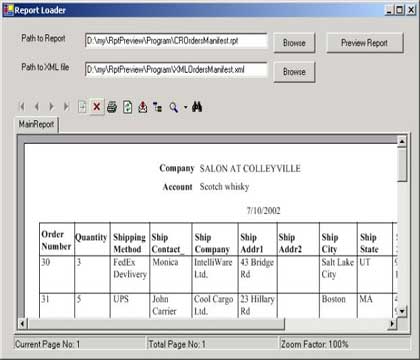Viewport: 420px width, 360px height.
Task: Go to first page of report
Action: (22, 107)
